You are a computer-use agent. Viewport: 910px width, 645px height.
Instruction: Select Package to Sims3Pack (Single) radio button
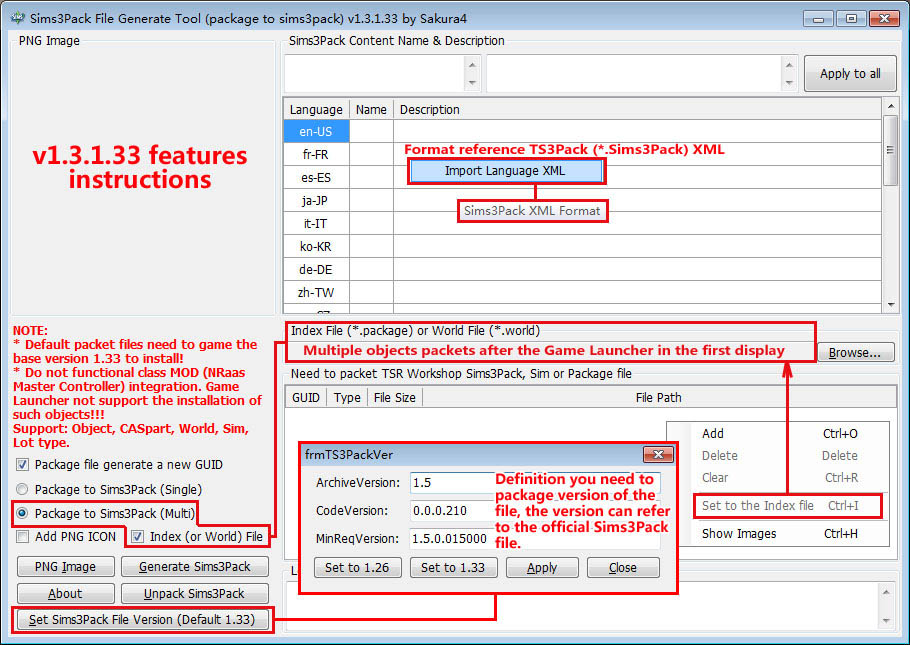pos(23,489)
